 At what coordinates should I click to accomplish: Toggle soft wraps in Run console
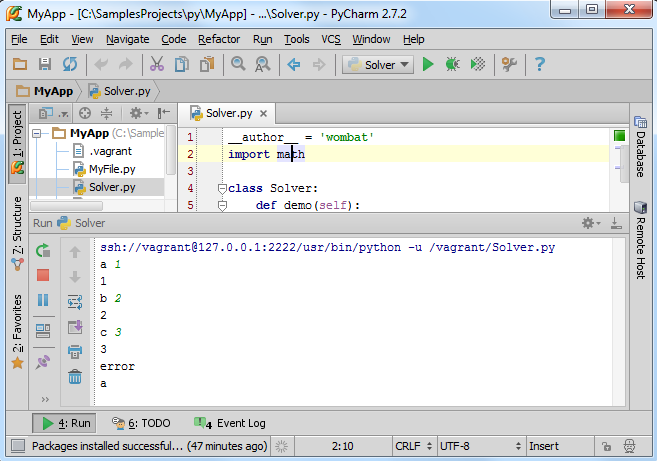pyautogui.click(x=75, y=302)
